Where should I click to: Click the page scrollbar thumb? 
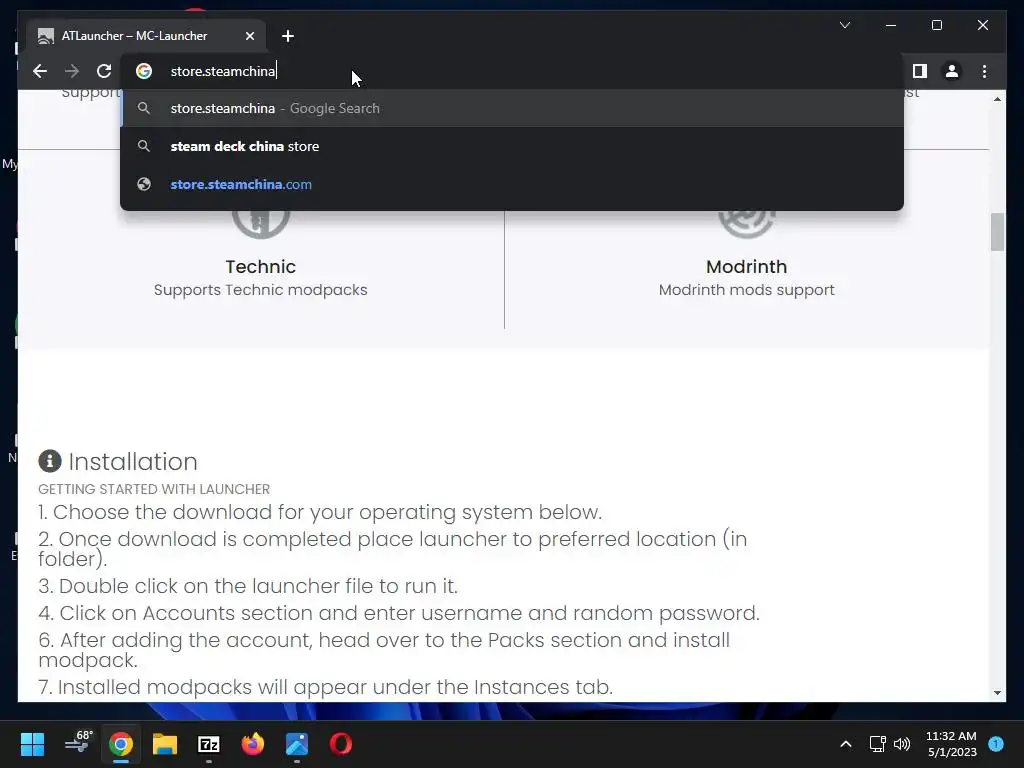[x=997, y=232]
